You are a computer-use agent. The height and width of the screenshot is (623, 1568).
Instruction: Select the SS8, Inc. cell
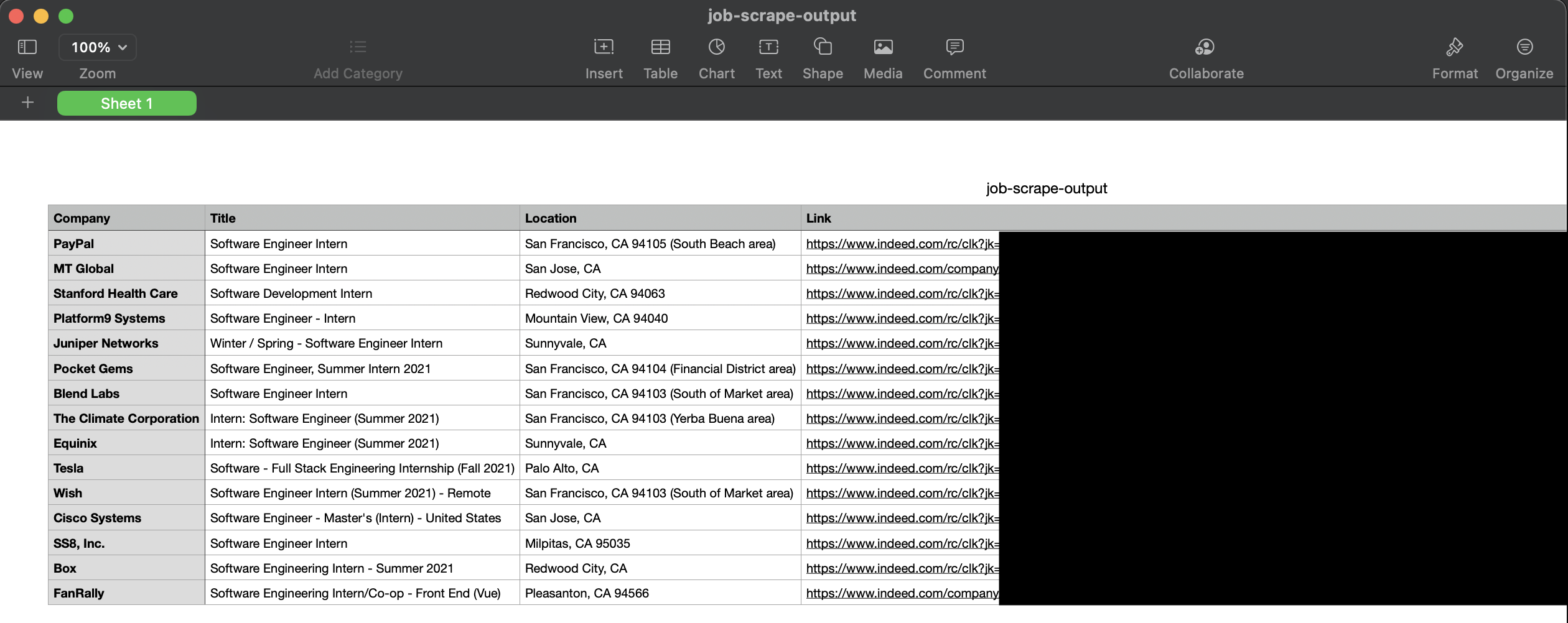[x=126, y=543]
